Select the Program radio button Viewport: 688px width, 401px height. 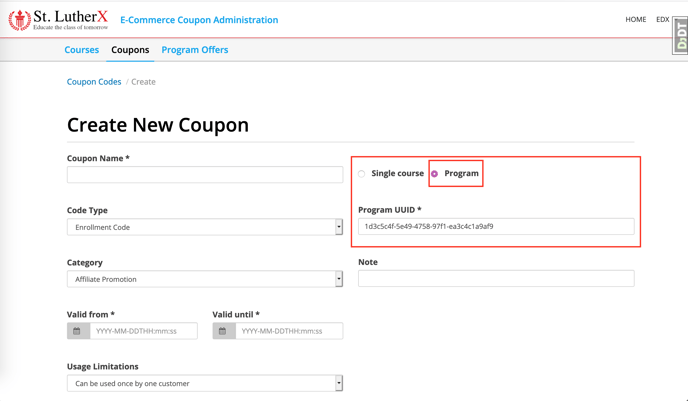point(434,174)
